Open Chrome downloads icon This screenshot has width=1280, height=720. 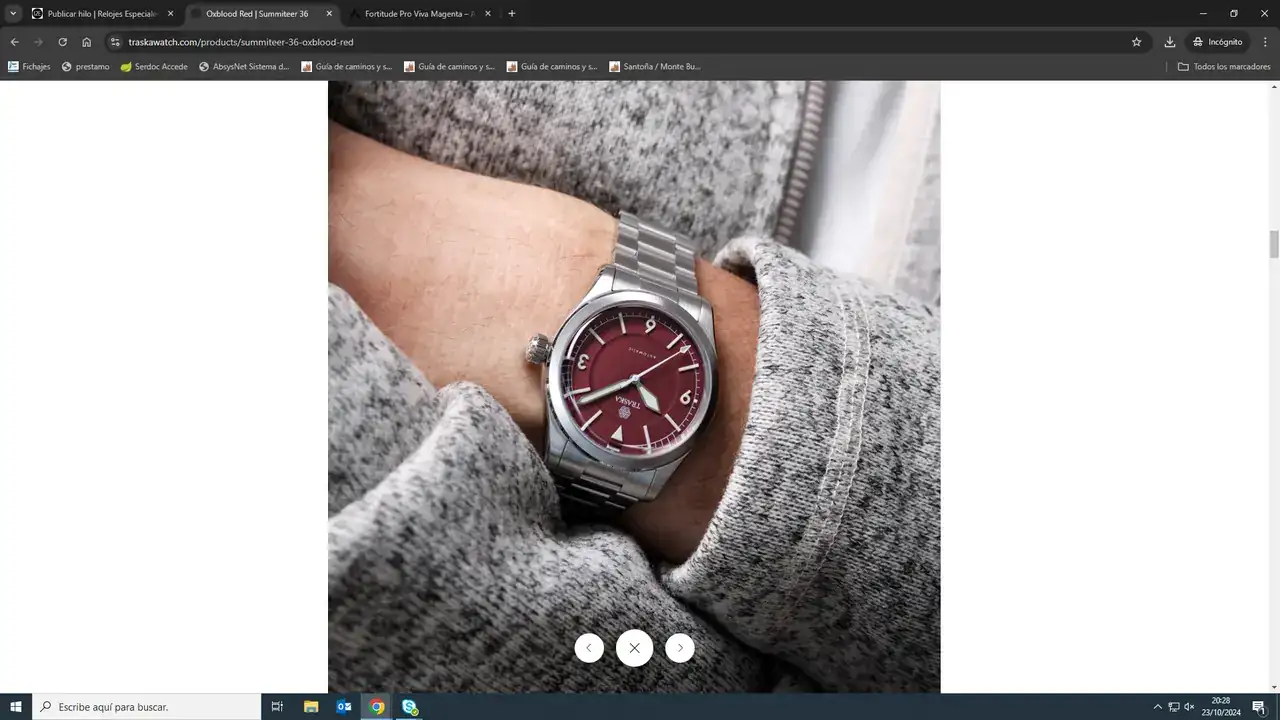point(1169,42)
